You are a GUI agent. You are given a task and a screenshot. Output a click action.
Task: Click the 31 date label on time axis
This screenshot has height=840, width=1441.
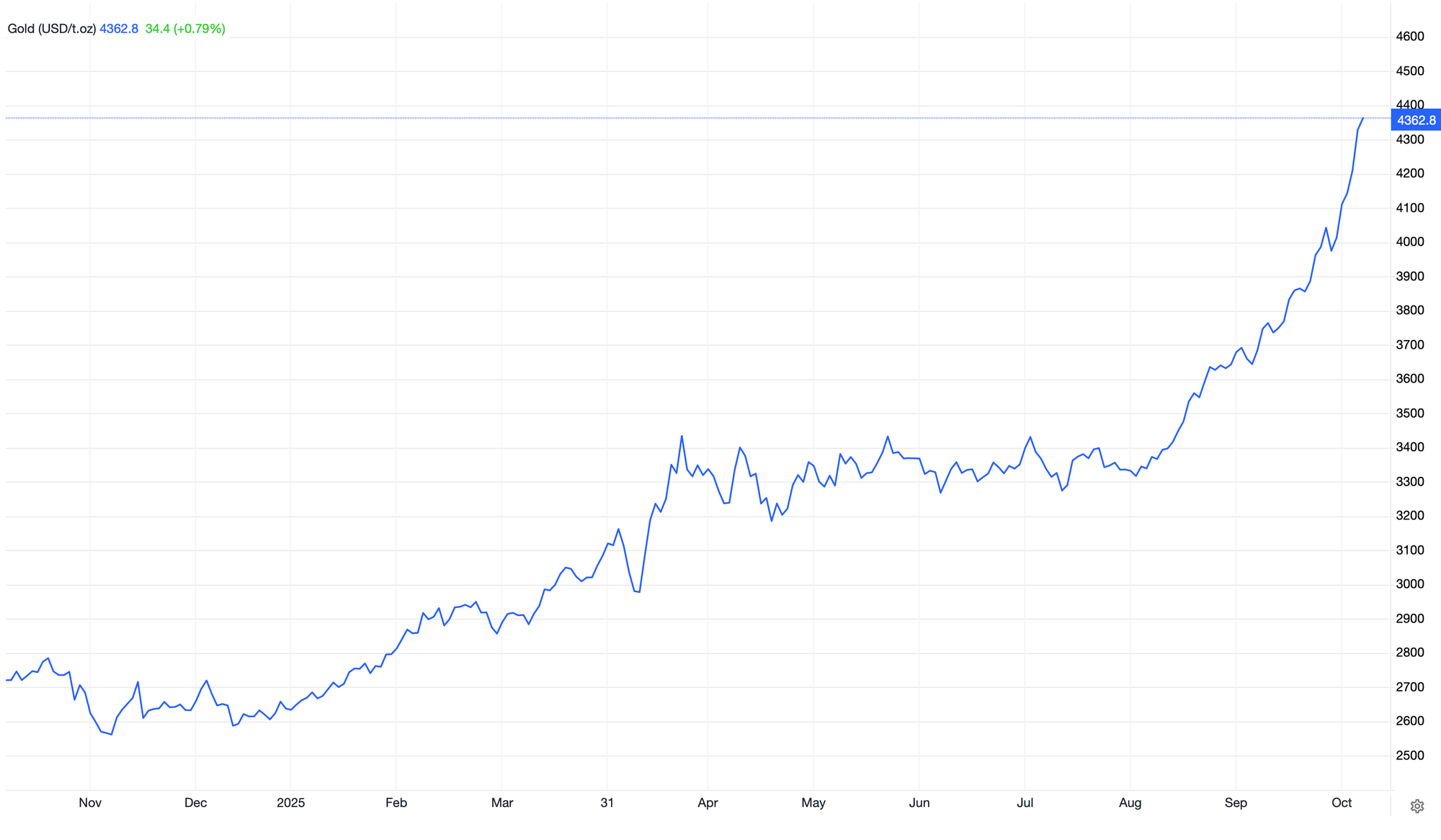click(x=607, y=803)
